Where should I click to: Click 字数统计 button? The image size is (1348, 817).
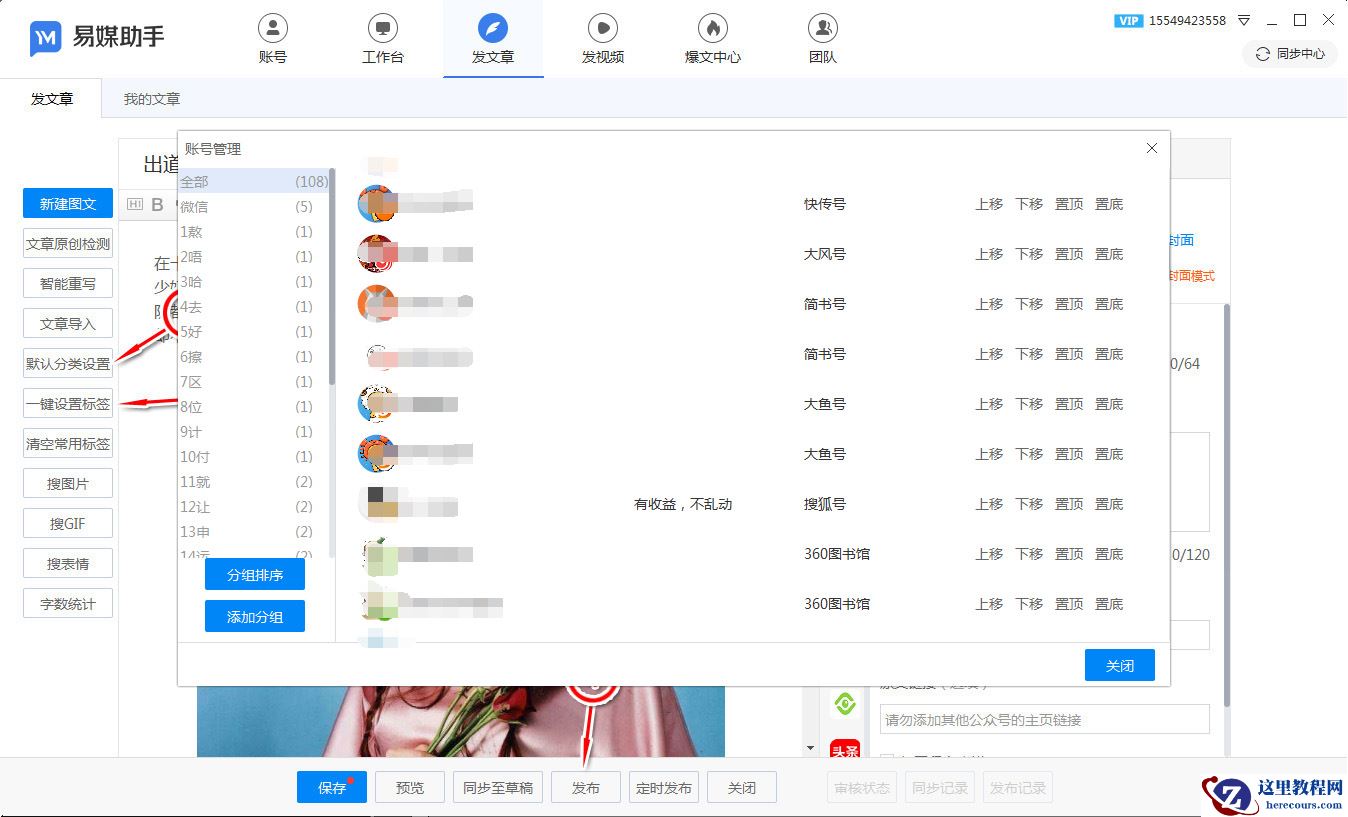click(68, 604)
